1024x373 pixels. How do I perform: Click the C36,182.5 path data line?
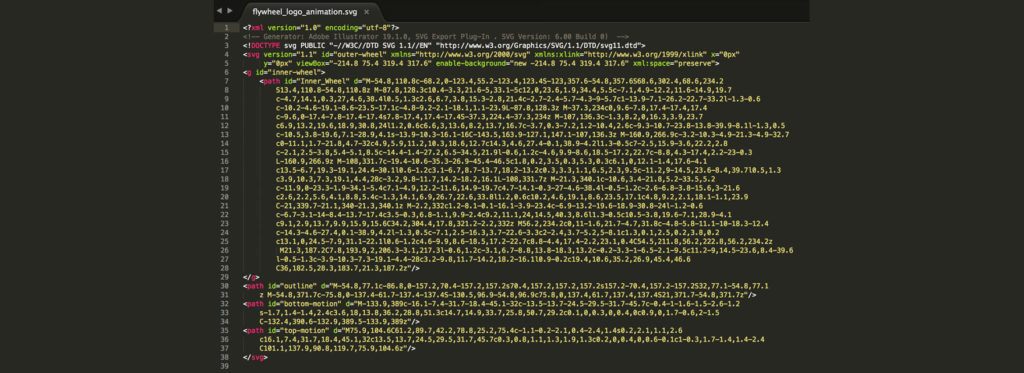pos(348,268)
